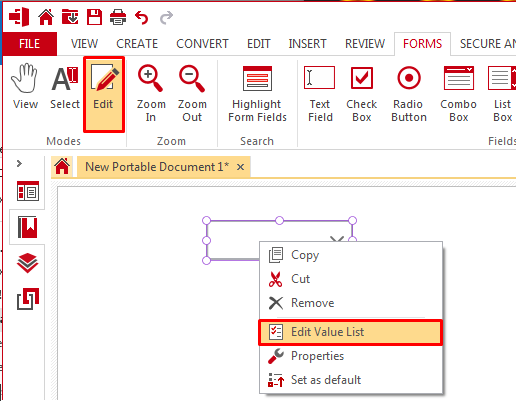Open Properties from the context menu
518x401 pixels.
point(351,356)
